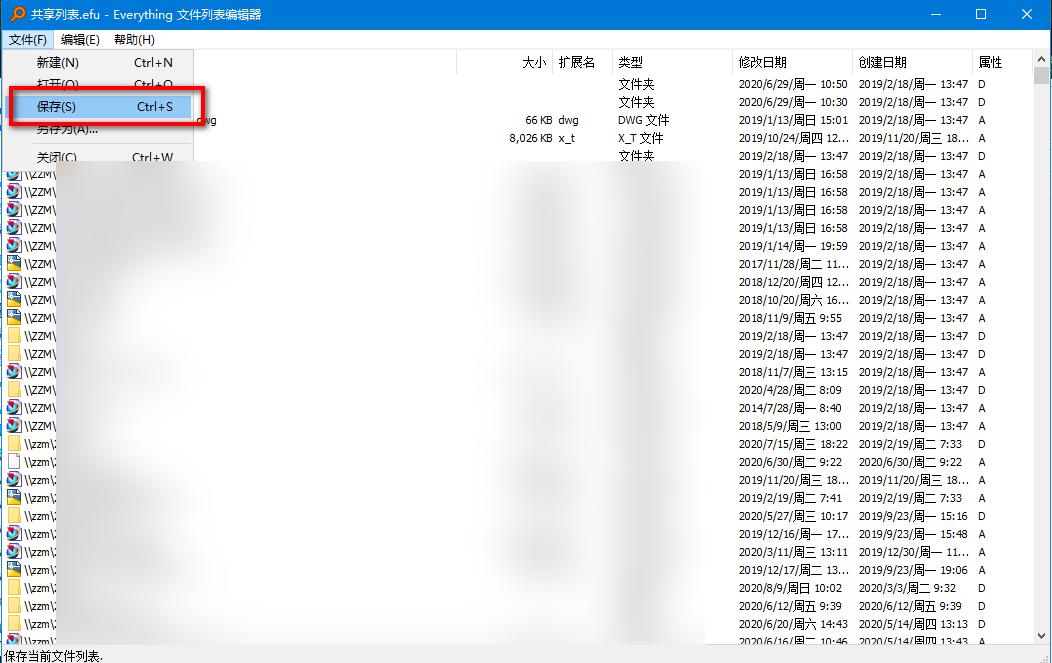Click the 属性 column header
The image size is (1052, 663).
(x=990, y=62)
